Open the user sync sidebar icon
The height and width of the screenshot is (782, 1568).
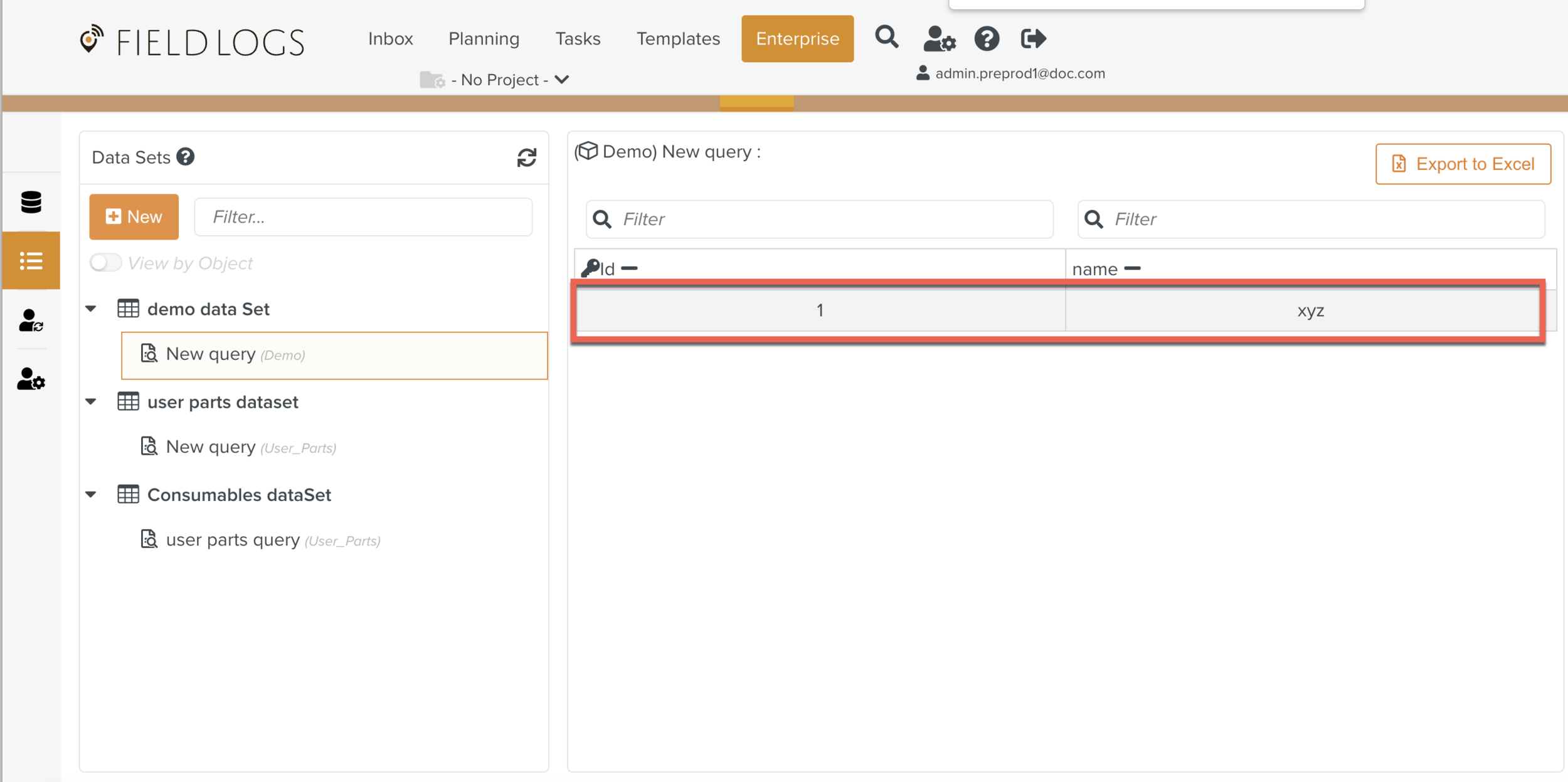pyautogui.click(x=31, y=320)
